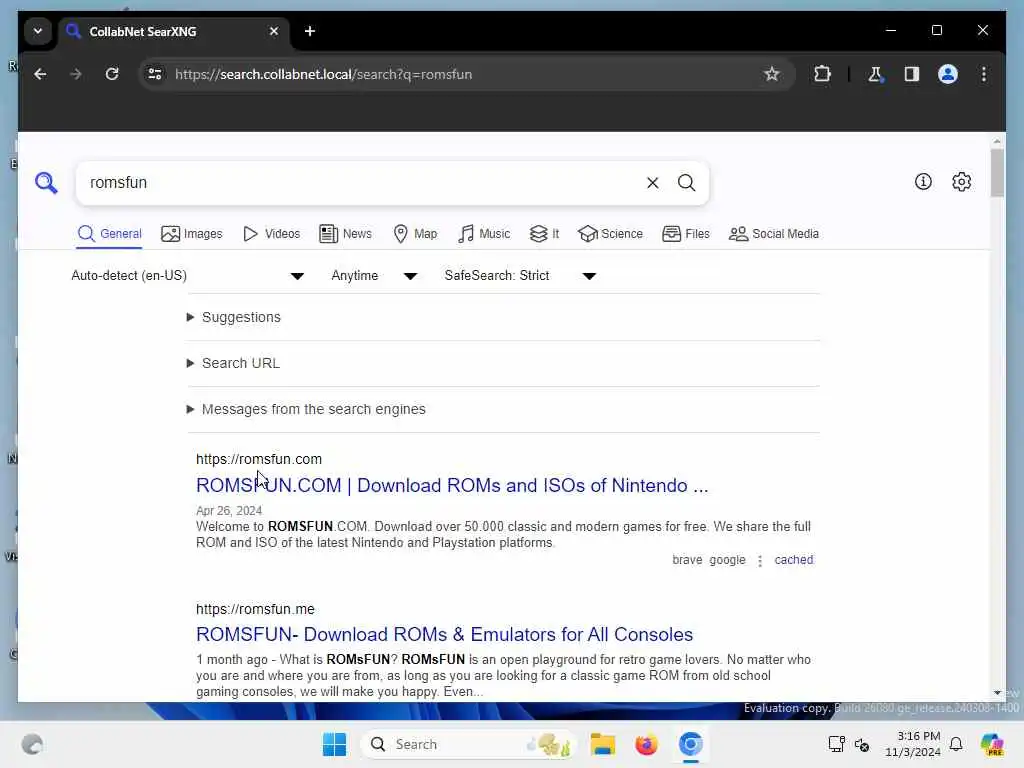Open the ROMSFUN.COM Download ROMs result
Screen dimensions: 1024x768
pyautogui.click(x=452, y=486)
